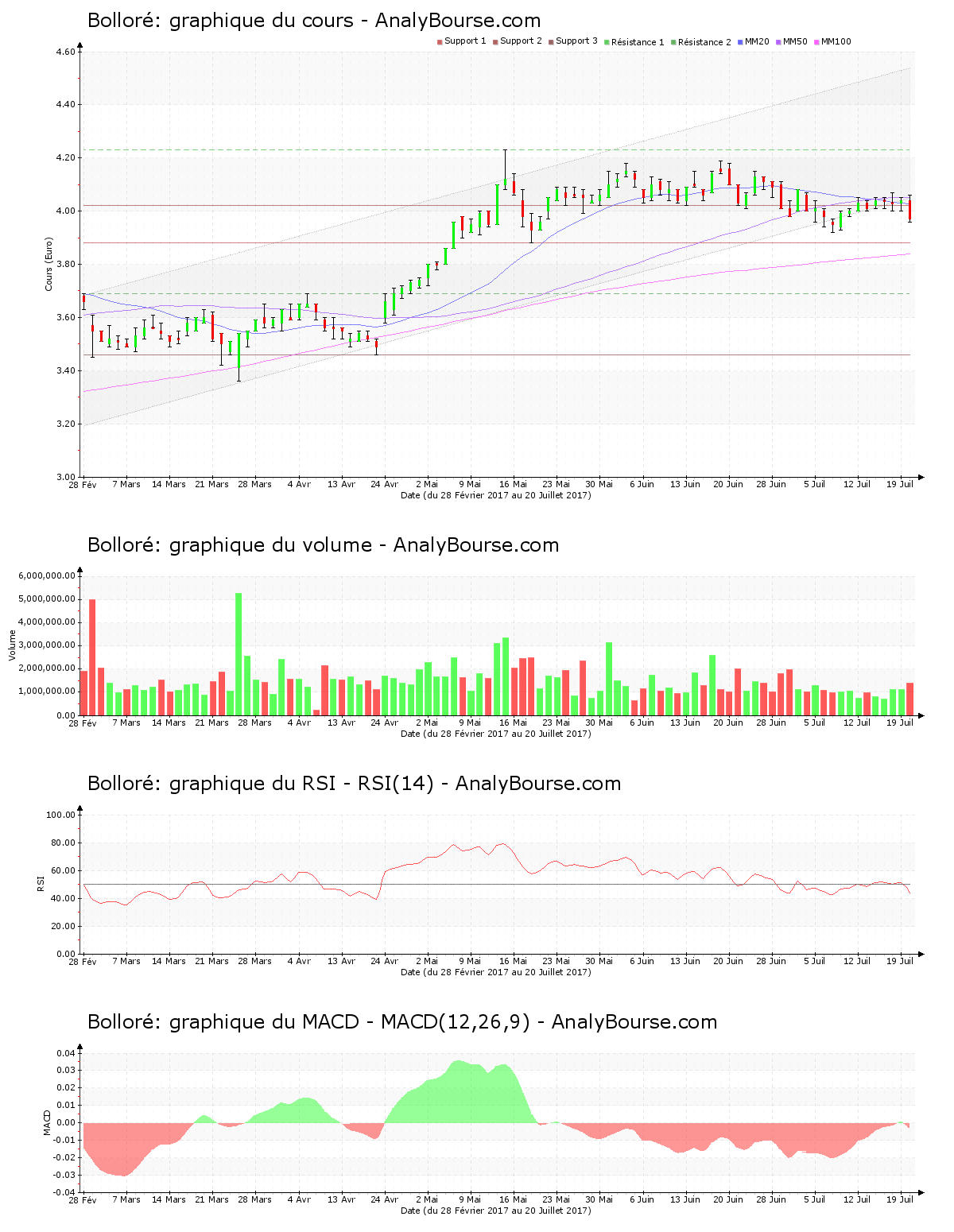Click the 4.60 price axis value
The image size is (954, 1232).
click(66, 52)
